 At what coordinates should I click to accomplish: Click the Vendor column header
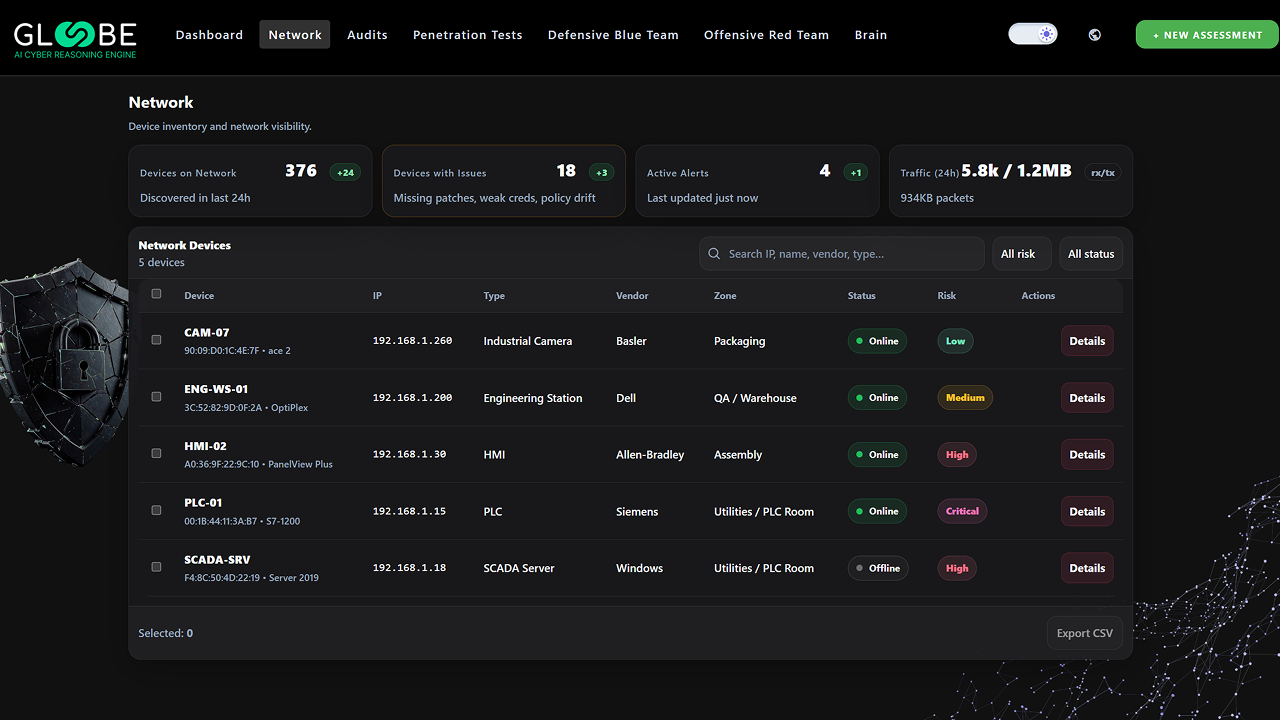tap(632, 296)
